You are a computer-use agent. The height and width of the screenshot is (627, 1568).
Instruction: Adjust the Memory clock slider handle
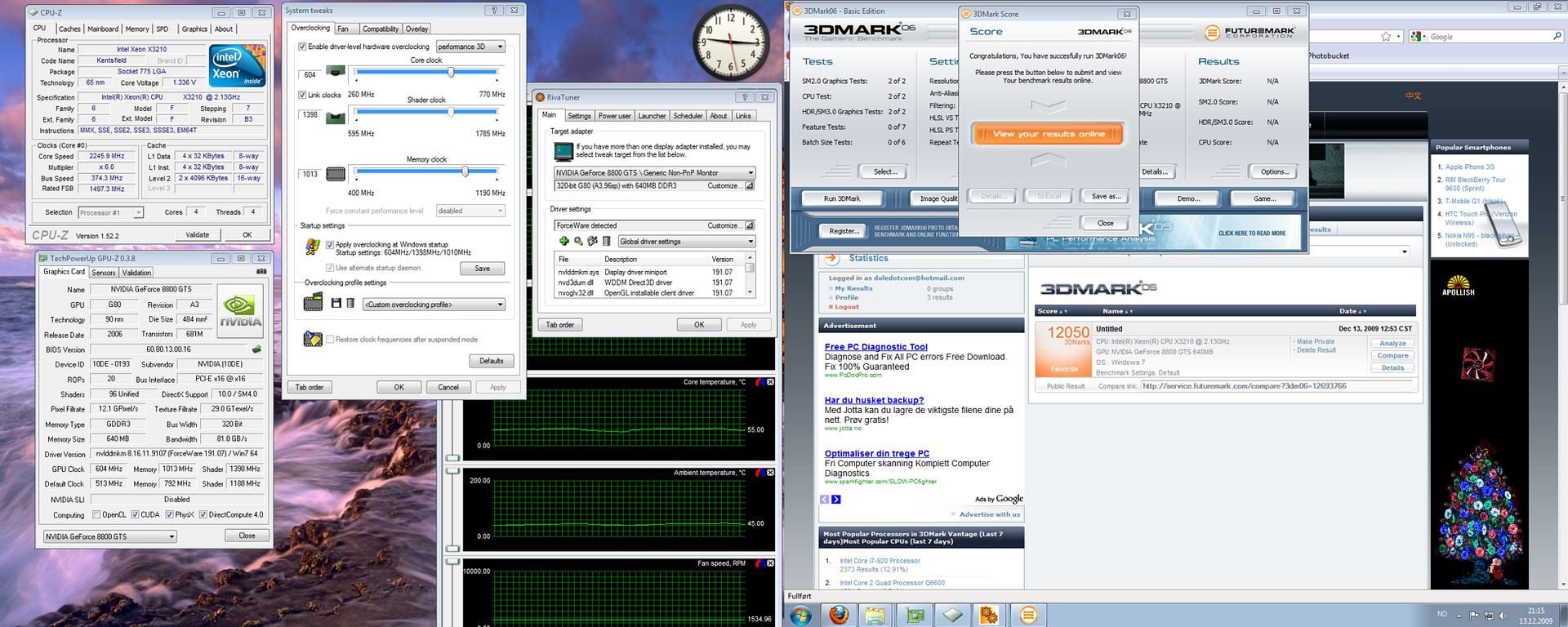pyautogui.click(x=465, y=172)
